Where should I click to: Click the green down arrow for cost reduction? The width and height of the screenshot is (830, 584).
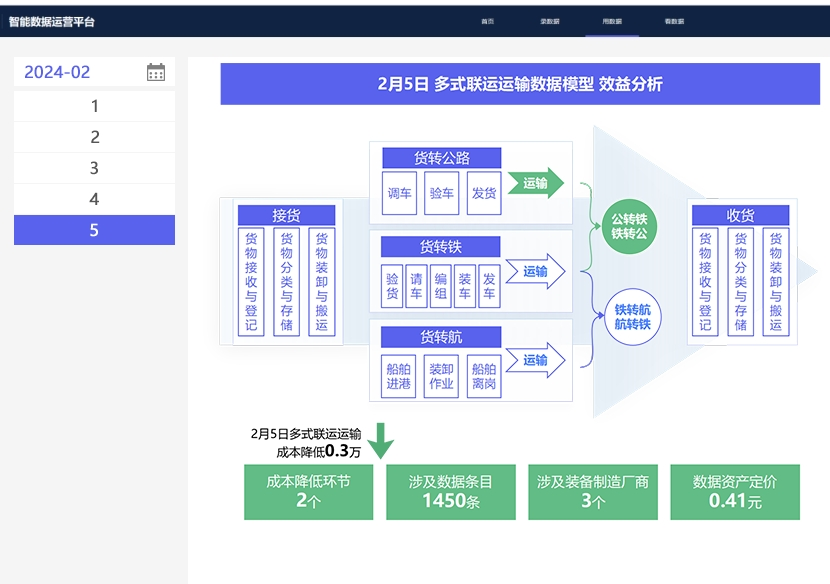(x=380, y=439)
